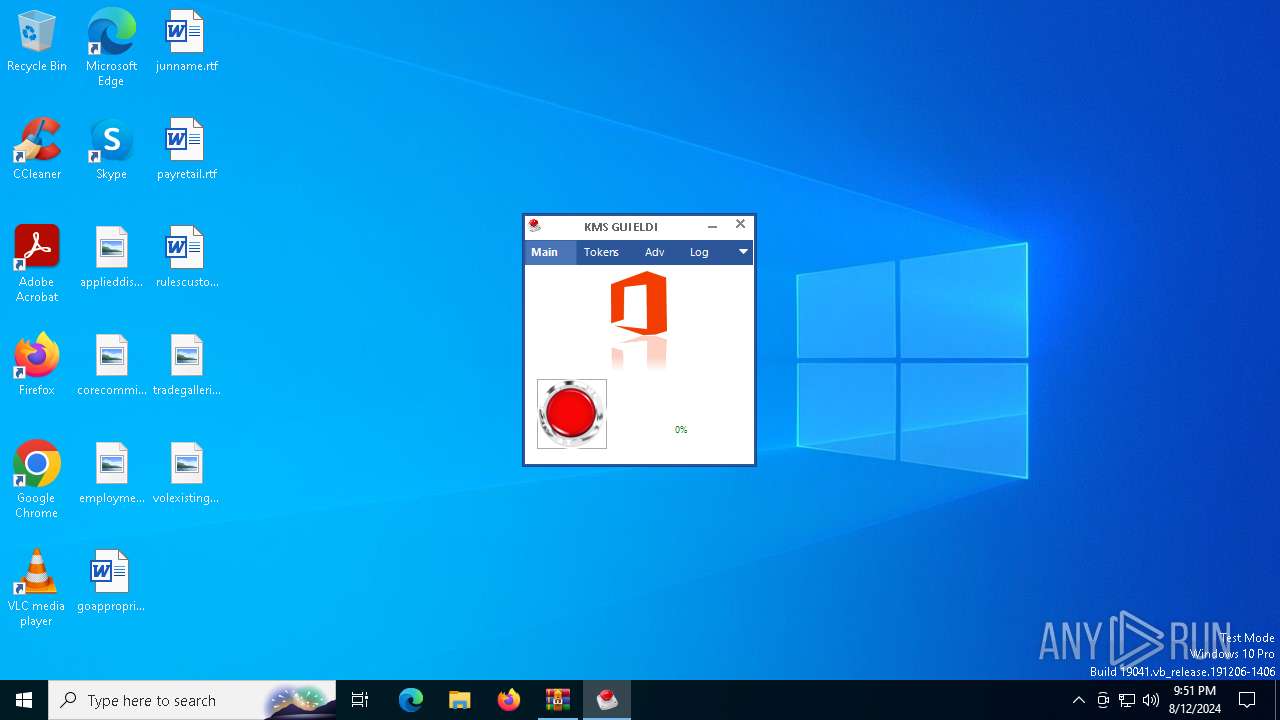
Task: Select the corecommi image file icon
Action: [x=111, y=366]
